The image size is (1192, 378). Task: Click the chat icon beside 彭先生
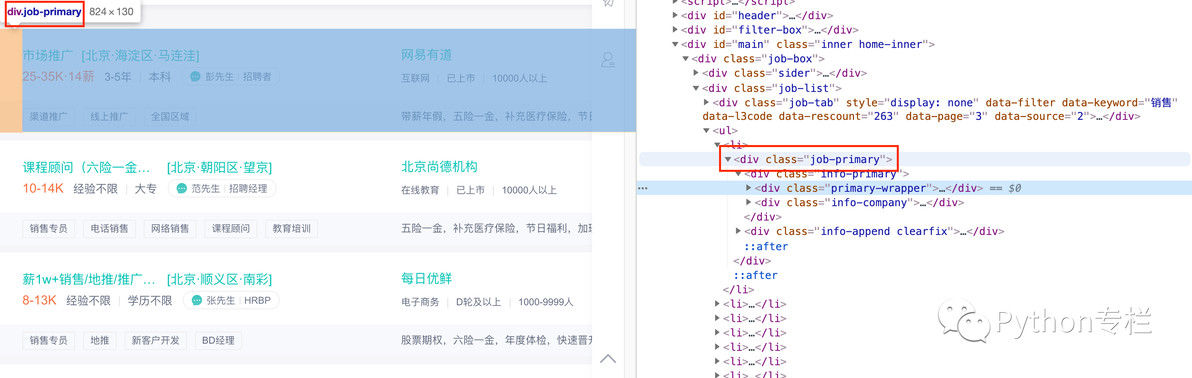(x=195, y=77)
